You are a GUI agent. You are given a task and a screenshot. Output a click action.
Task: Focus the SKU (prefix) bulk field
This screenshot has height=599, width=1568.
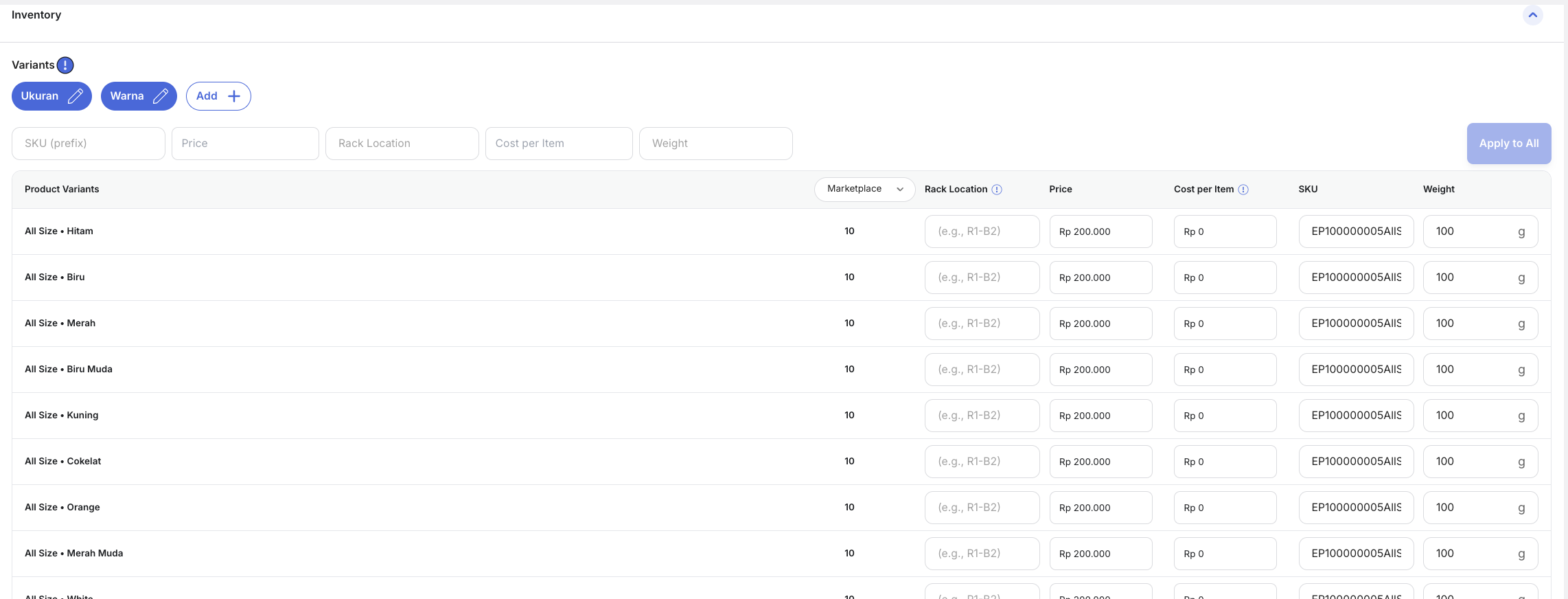coord(89,144)
